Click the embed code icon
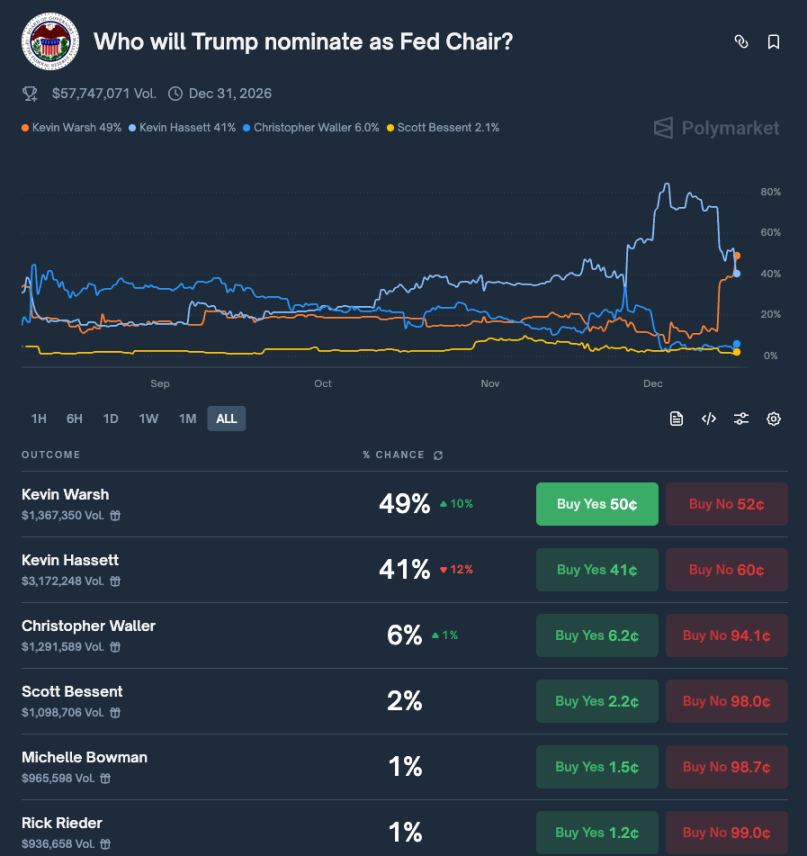This screenshot has height=856, width=807. (709, 419)
